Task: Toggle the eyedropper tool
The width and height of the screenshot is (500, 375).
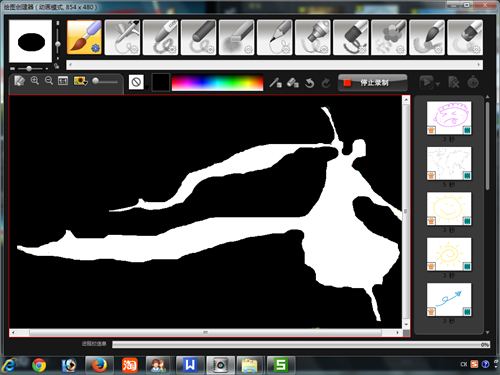Action: [275, 82]
